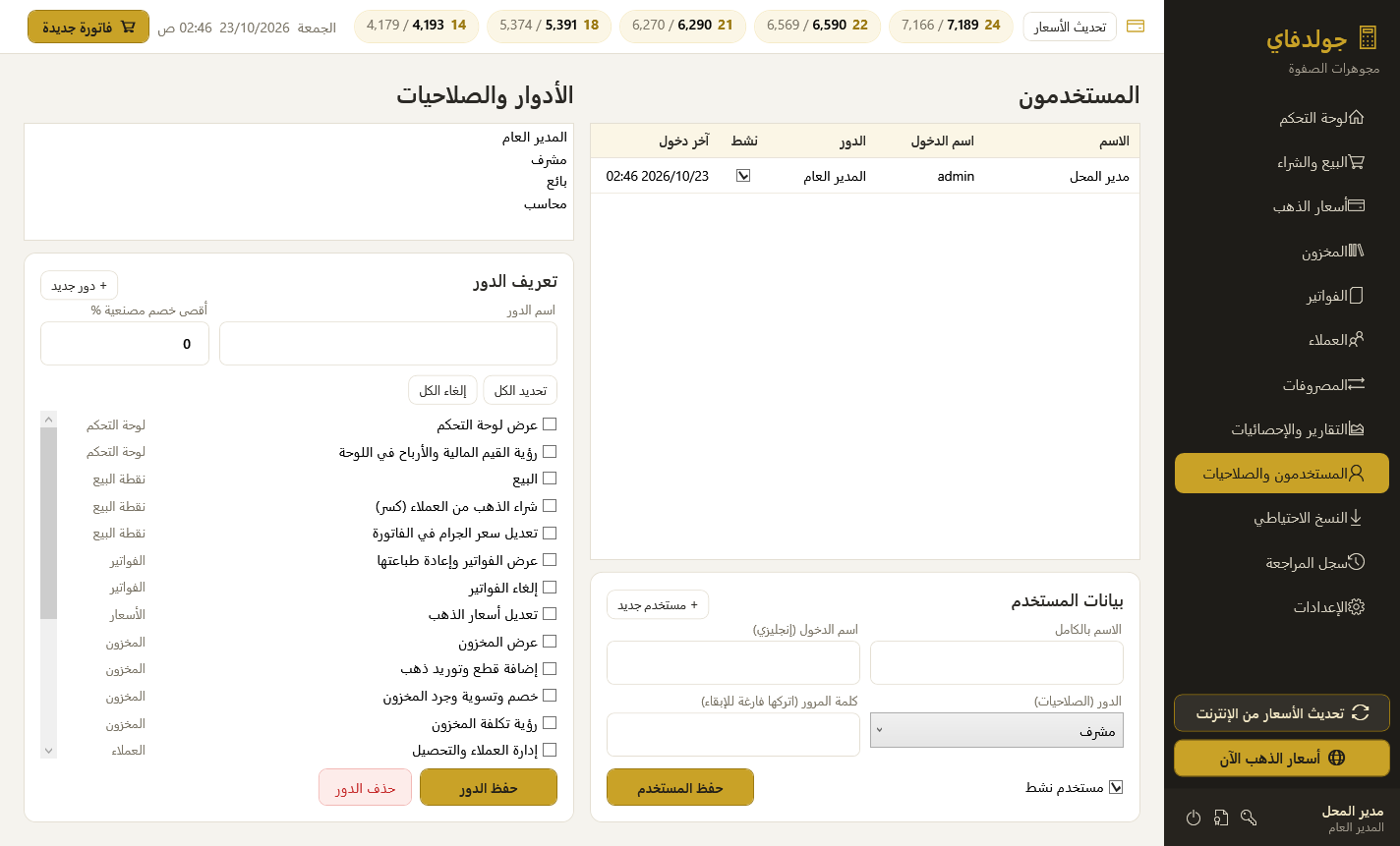Check the البيع permission checkbox

click(x=551, y=479)
